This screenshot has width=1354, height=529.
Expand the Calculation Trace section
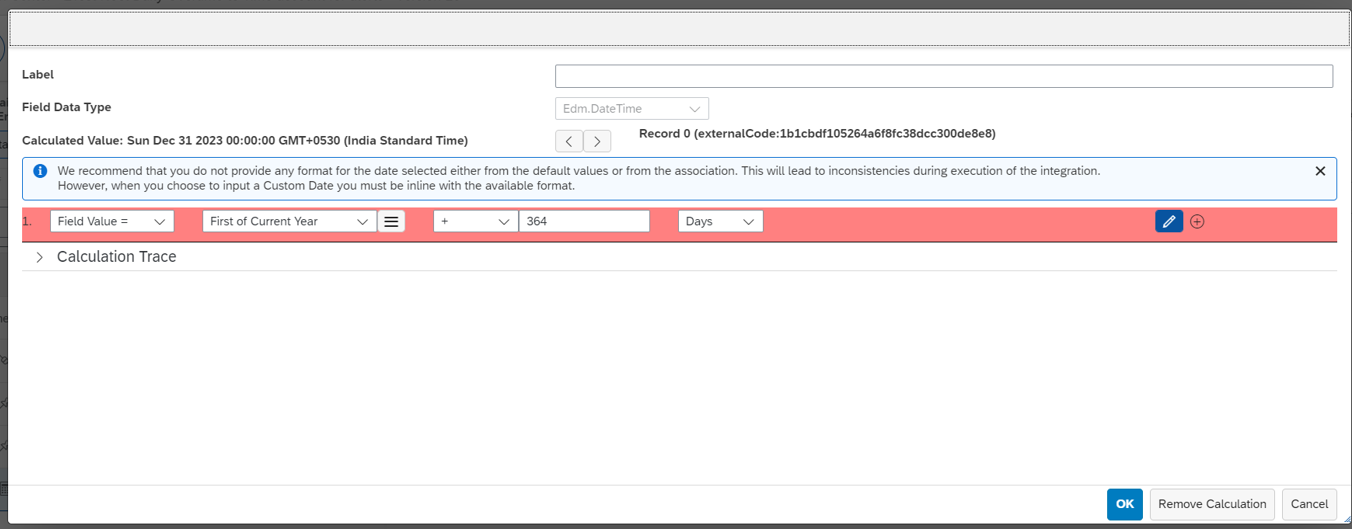pyautogui.click(x=40, y=257)
